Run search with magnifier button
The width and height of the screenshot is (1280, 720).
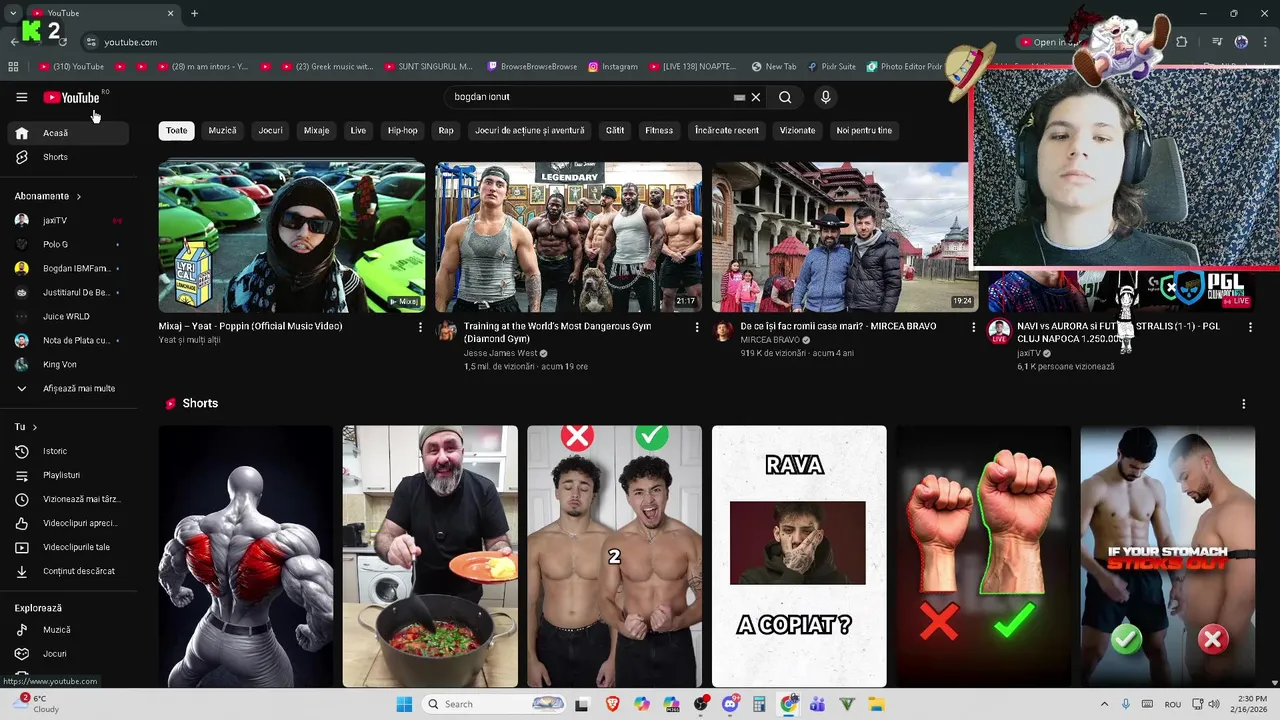(785, 97)
